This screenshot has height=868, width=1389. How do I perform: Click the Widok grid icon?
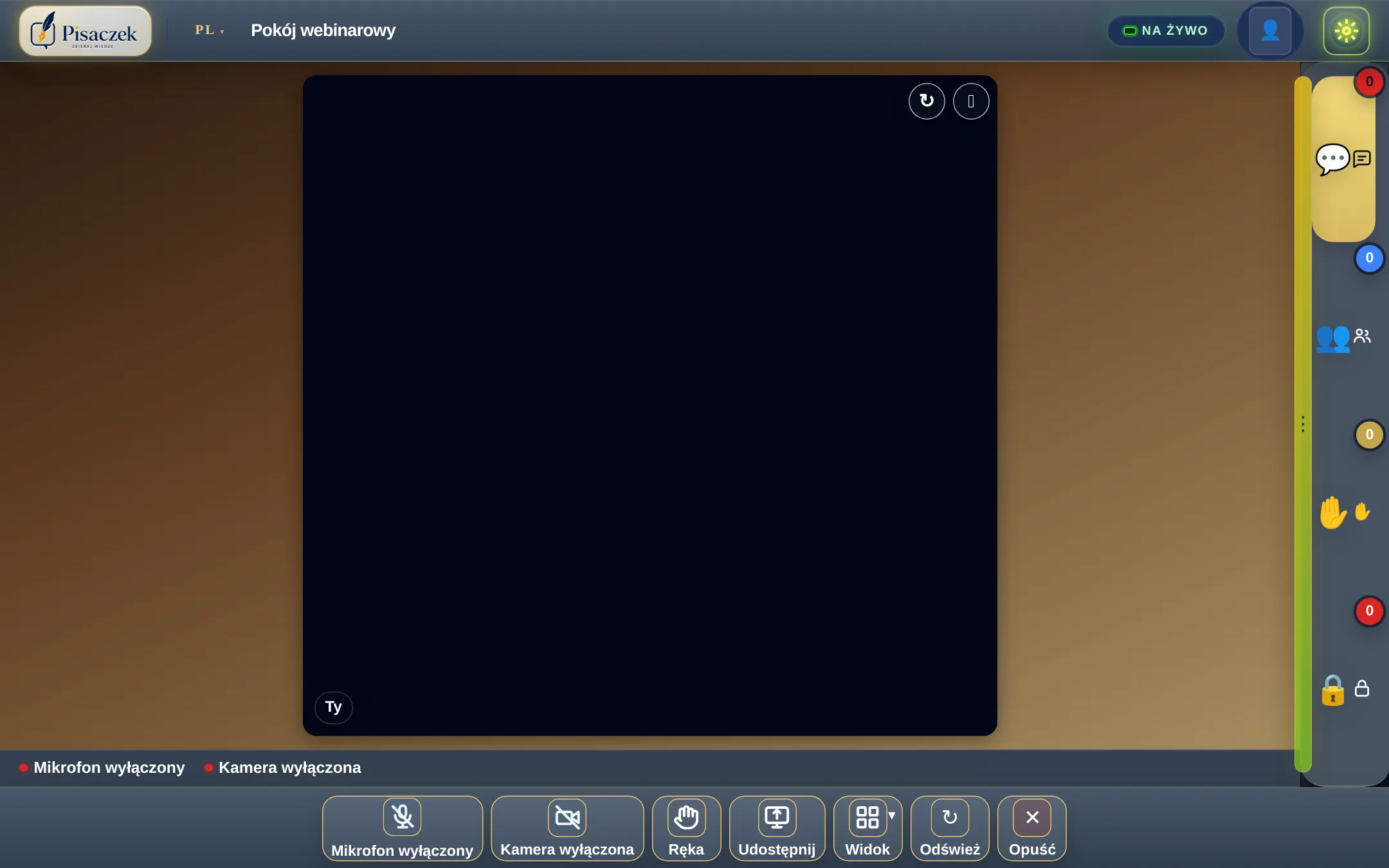[x=867, y=817]
